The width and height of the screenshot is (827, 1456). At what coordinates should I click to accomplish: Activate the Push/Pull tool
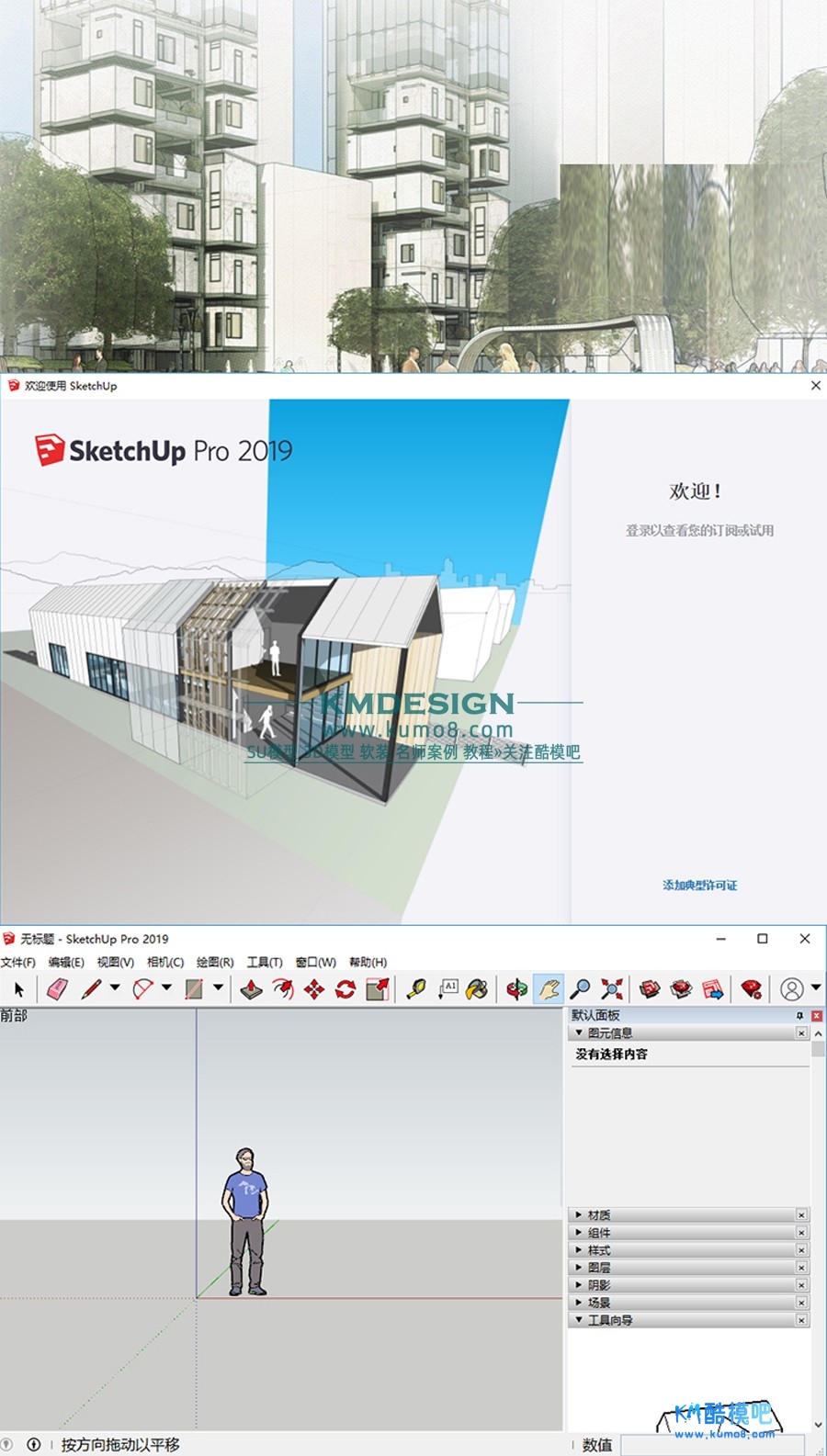click(x=251, y=989)
